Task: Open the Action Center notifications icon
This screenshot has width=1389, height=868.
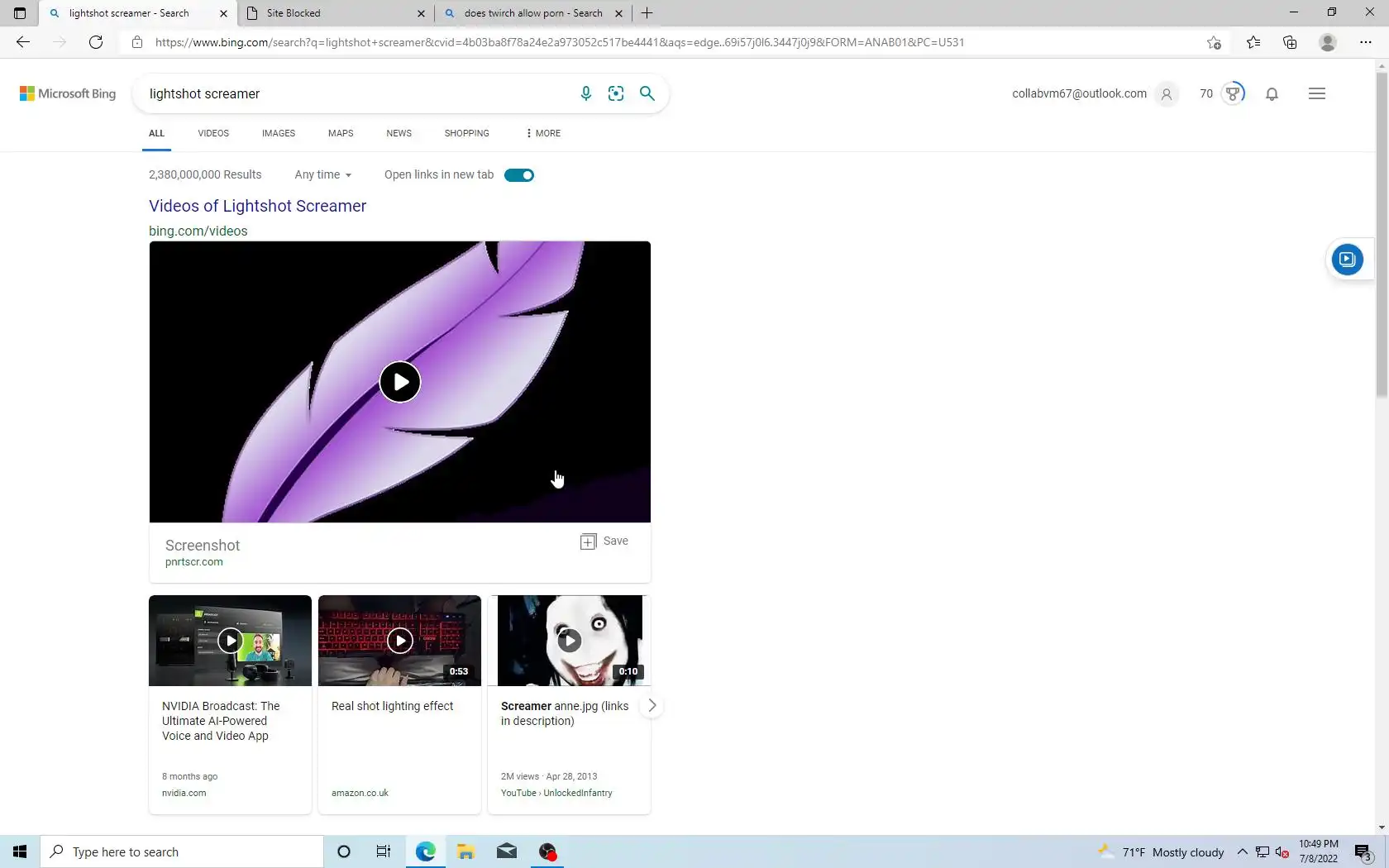Action: coord(1363,852)
